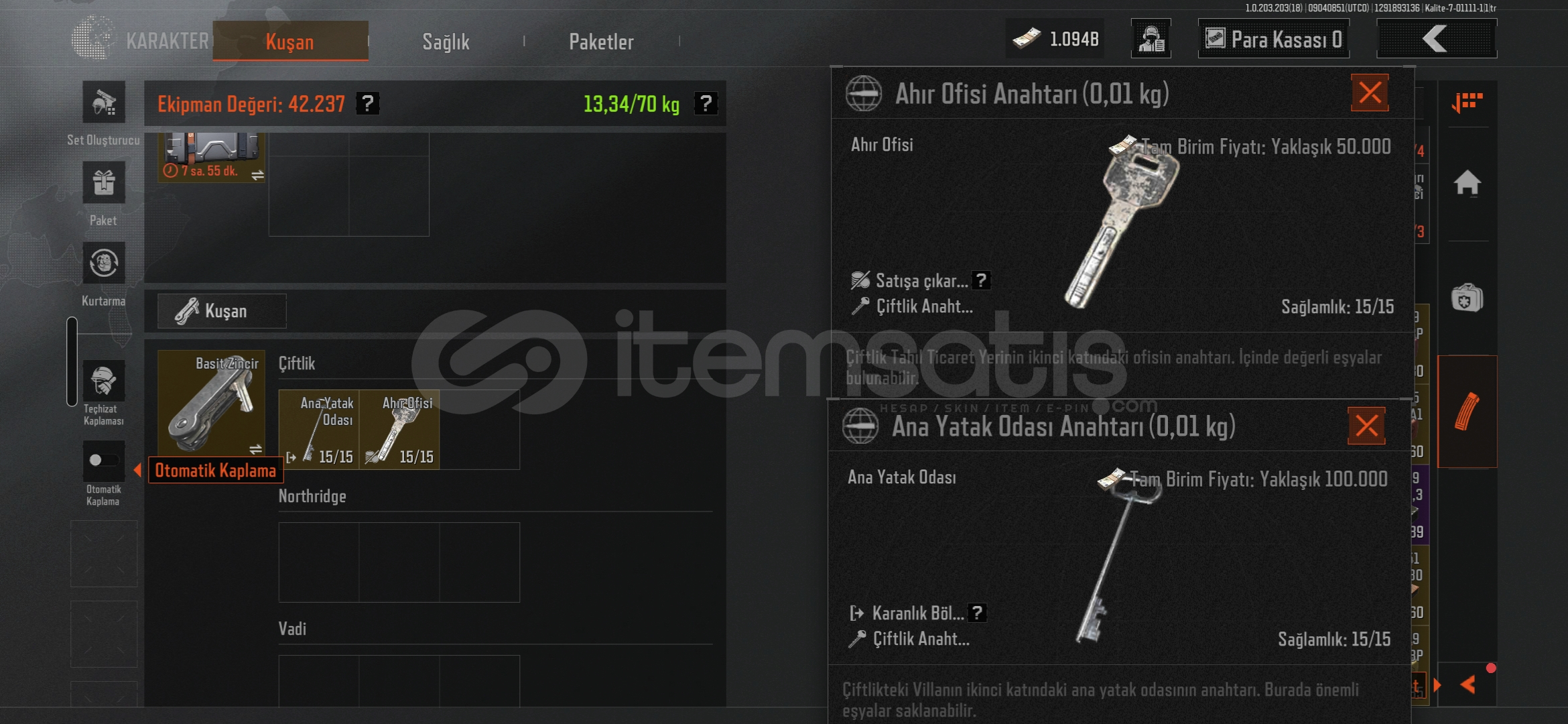This screenshot has height=724, width=1568.
Task: Open the Set Oluşturucu icon
Action: [x=104, y=102]
